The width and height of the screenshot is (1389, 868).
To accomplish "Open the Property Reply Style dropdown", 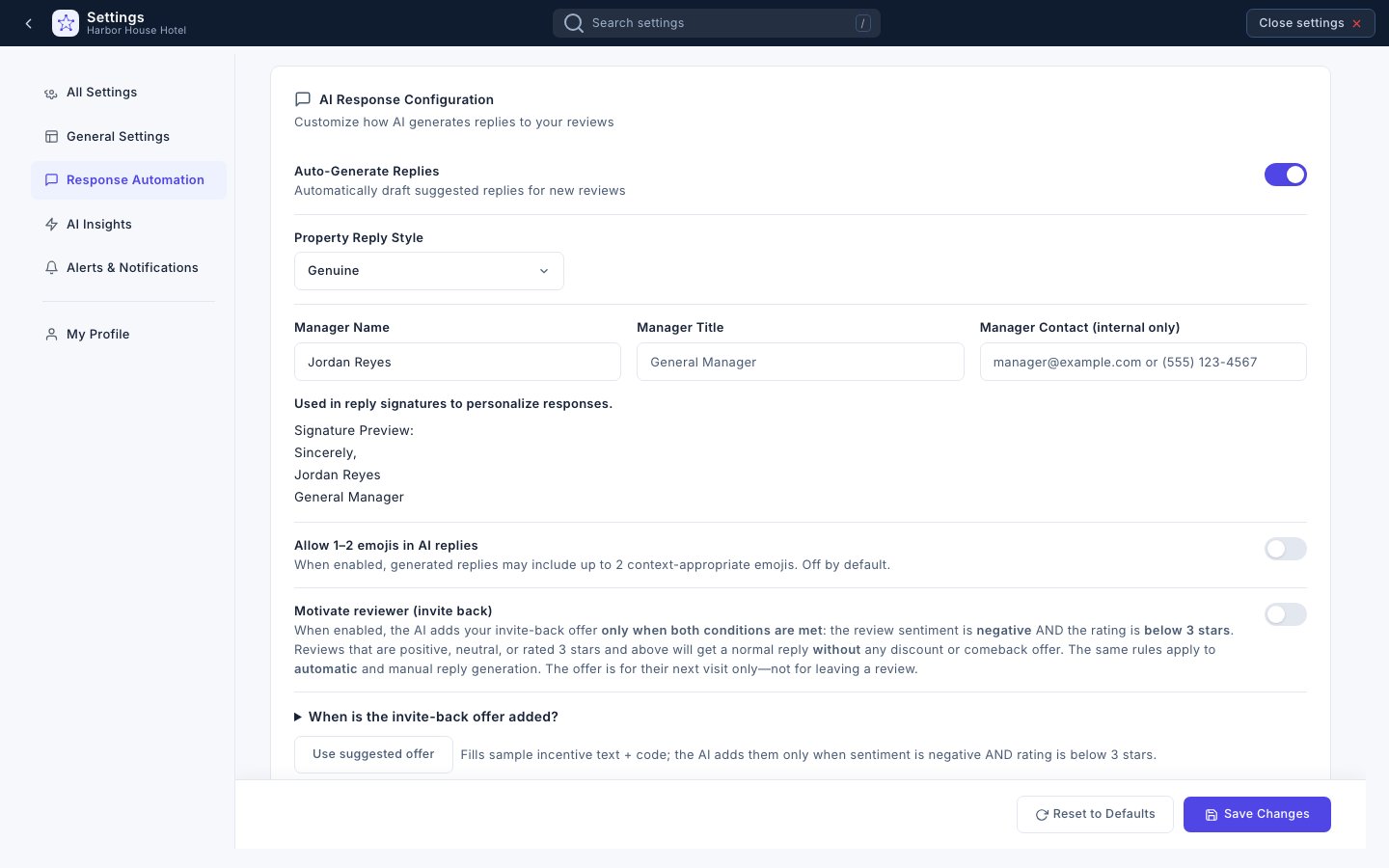I will 429,271.
